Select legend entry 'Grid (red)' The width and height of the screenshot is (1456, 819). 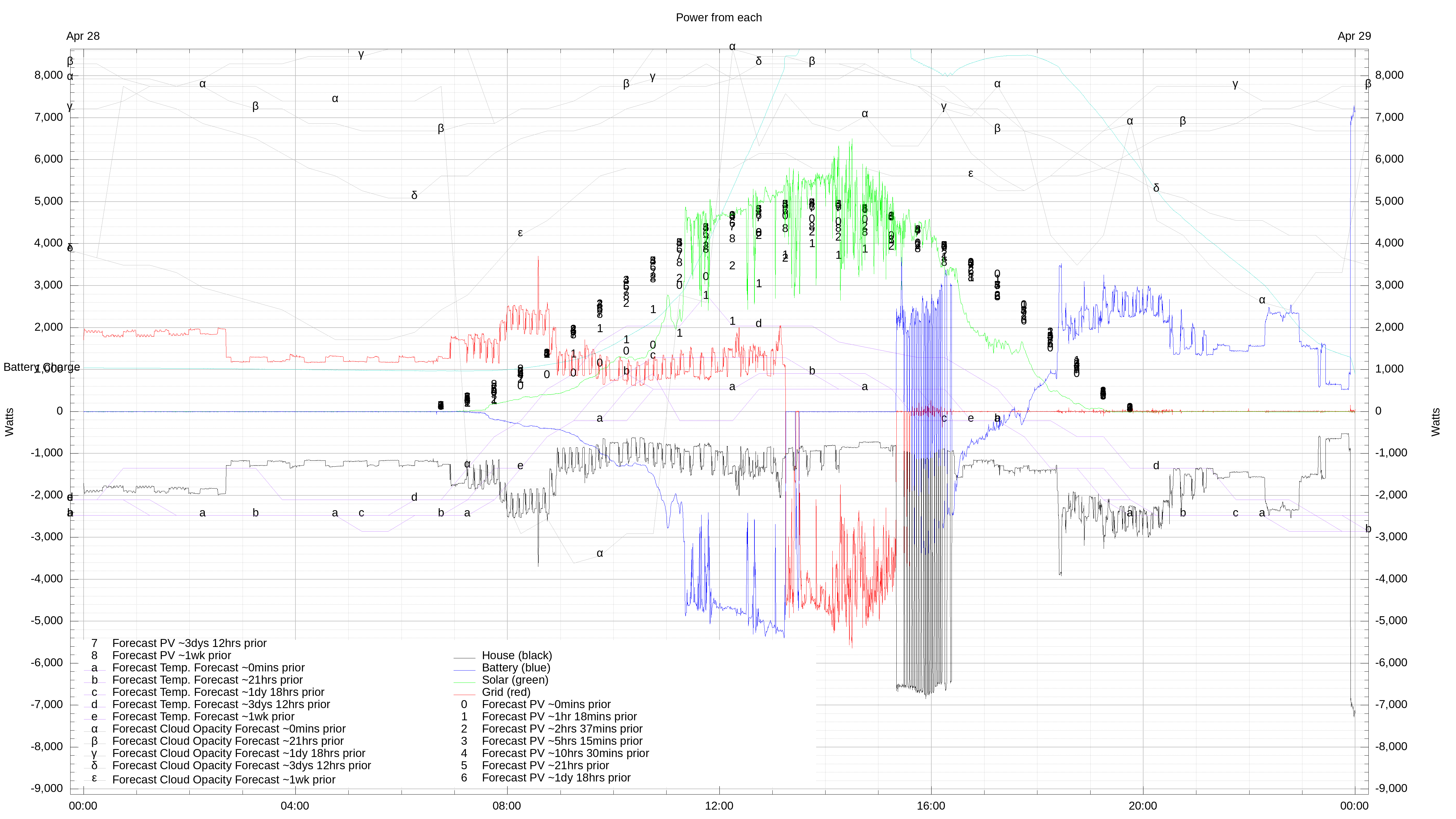[506, 692]
